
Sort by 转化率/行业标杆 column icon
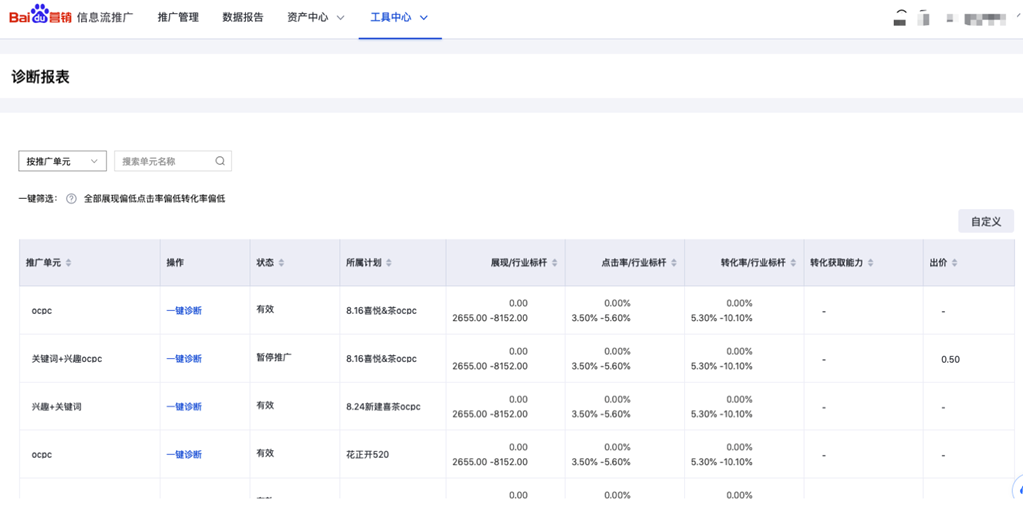pyautogui.click(x=793, y=263)
